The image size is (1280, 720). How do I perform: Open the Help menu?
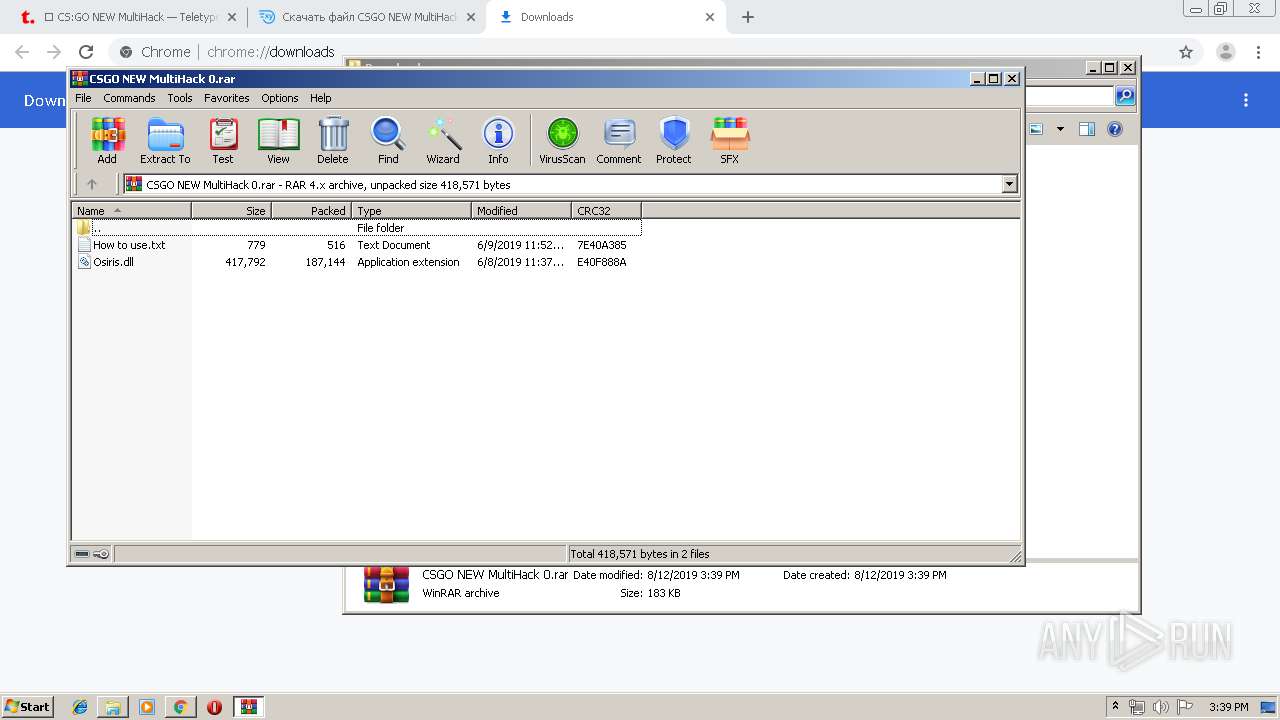point(320,98)
